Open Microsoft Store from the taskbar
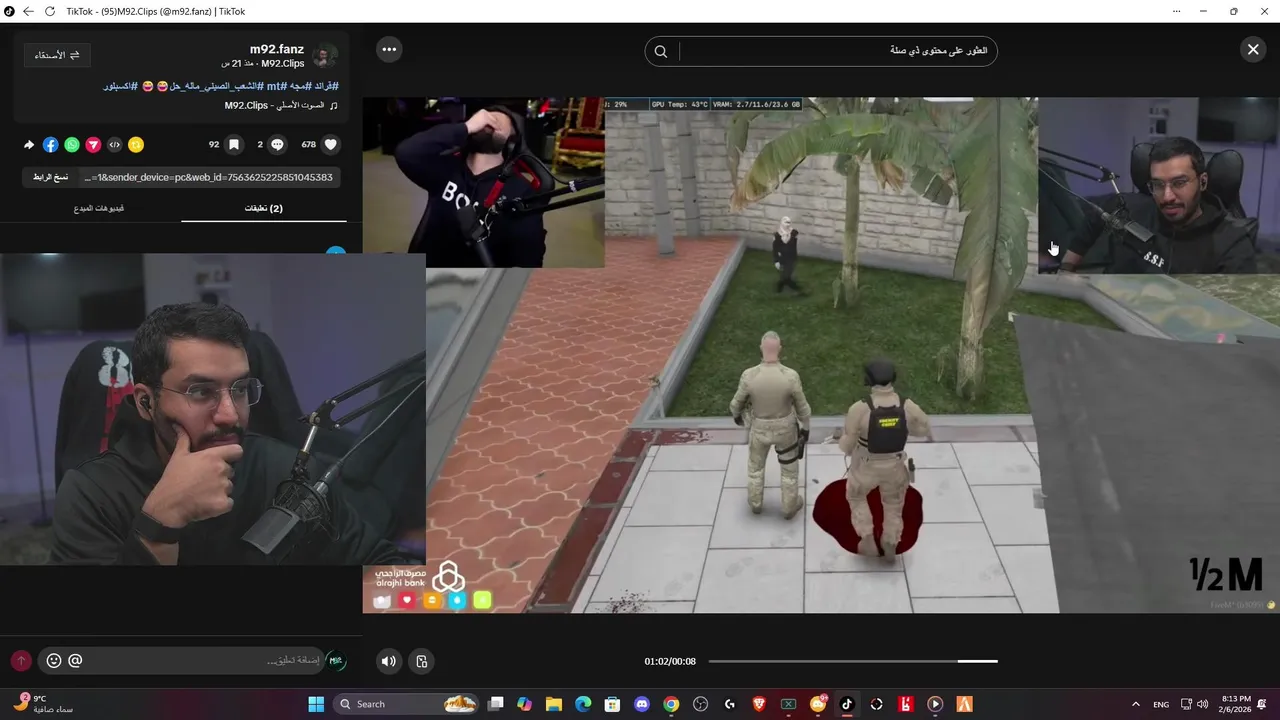 [612, 704]
